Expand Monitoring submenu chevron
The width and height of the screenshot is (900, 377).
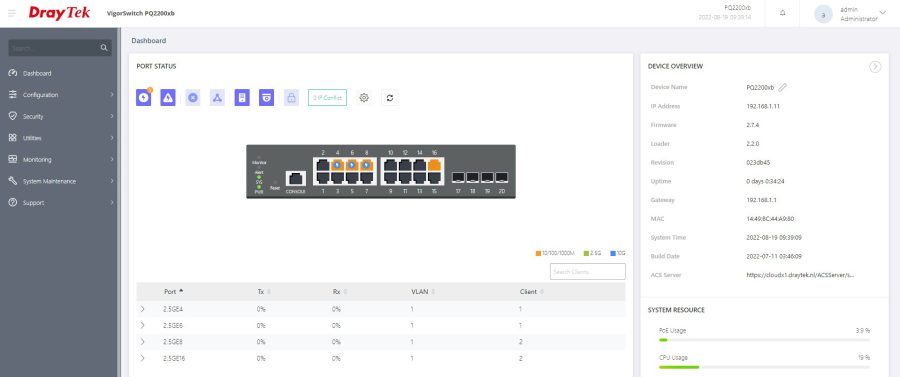tap(112, 159)
